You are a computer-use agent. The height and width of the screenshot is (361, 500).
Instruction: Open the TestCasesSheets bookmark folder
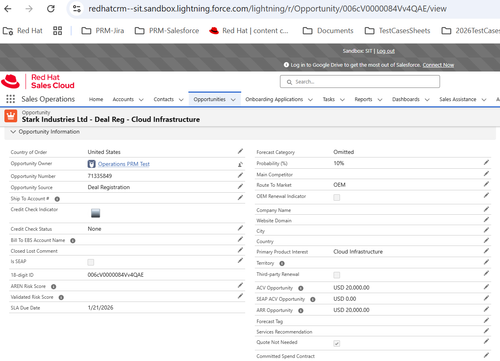(397, 31)
